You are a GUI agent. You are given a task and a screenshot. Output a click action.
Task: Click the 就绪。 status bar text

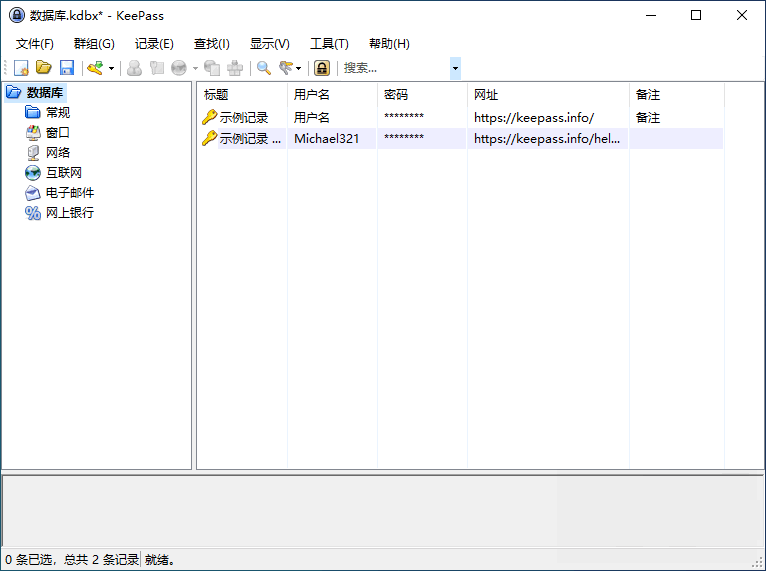pos(159,560)
